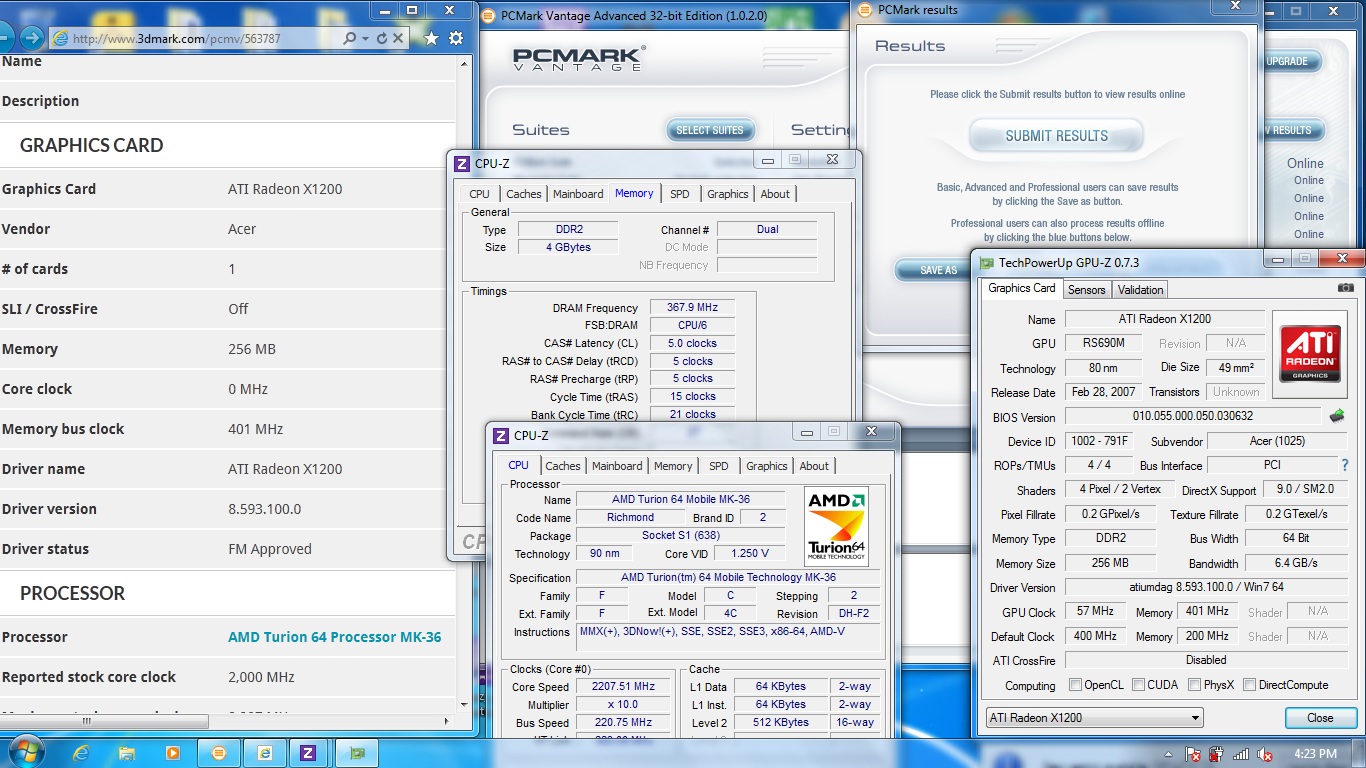Open the IE Tools gear menu
This screenshot has width=1366, height=768.
point(456,38)
